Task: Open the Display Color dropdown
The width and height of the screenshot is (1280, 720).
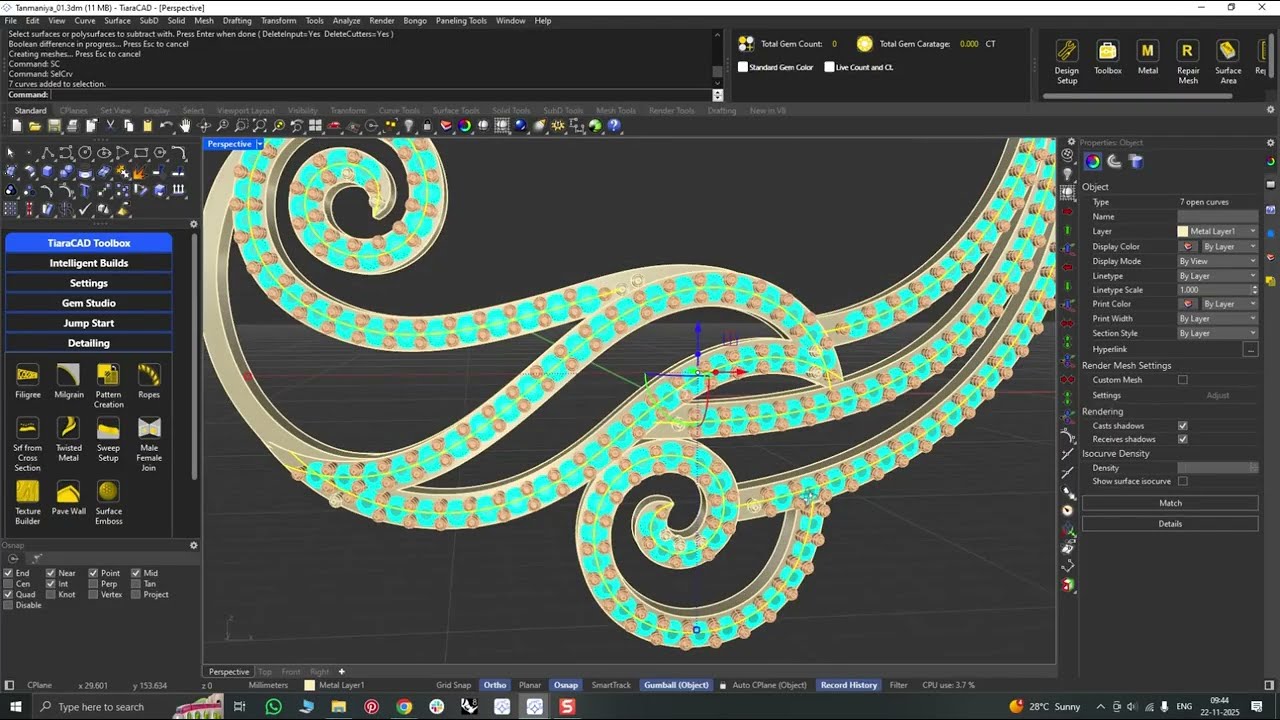Action: [1218, 246]
